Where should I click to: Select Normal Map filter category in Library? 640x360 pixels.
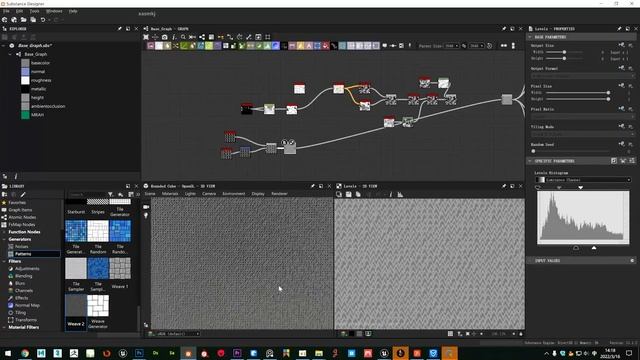point(27,305)
